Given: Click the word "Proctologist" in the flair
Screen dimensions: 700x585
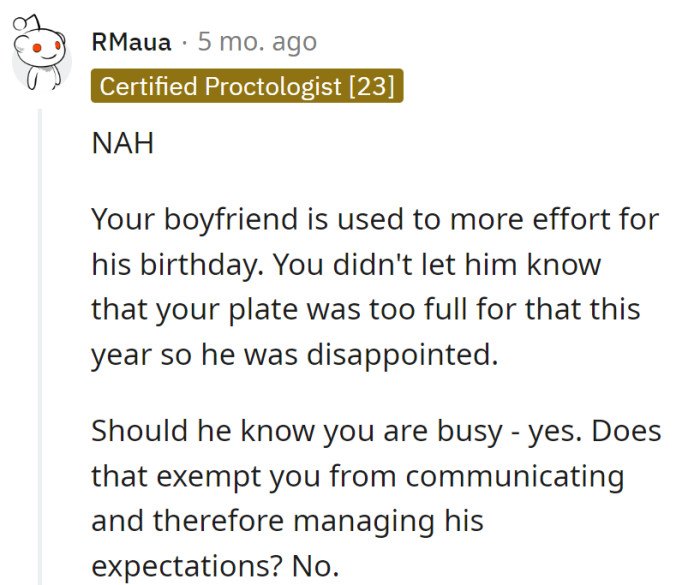Looking at the screenshot, I should (273, 86).
